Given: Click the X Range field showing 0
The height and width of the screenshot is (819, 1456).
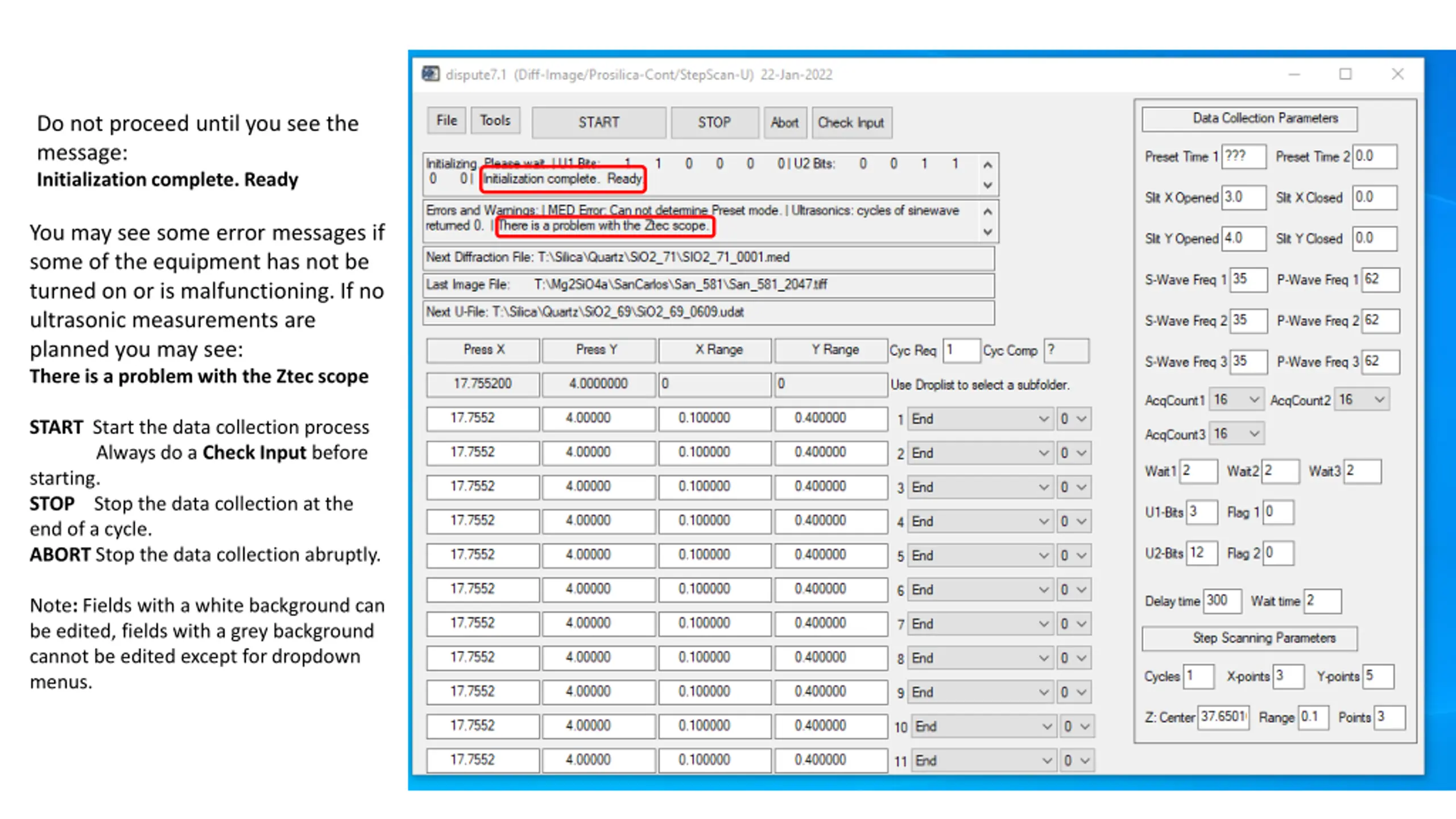Looking at the screenshot, I should (x=715, y=384).
